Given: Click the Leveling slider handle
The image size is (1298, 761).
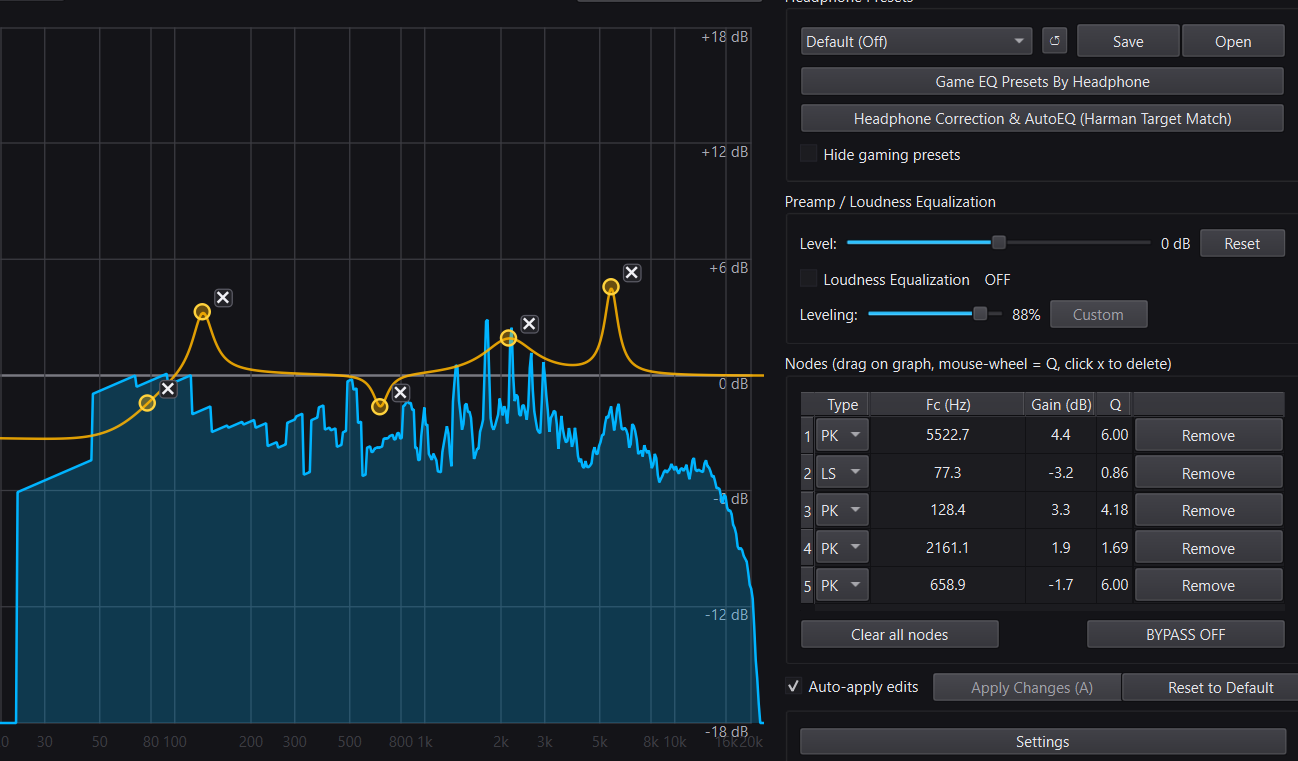Looking at the screenshot, I should tap(980, 313).
